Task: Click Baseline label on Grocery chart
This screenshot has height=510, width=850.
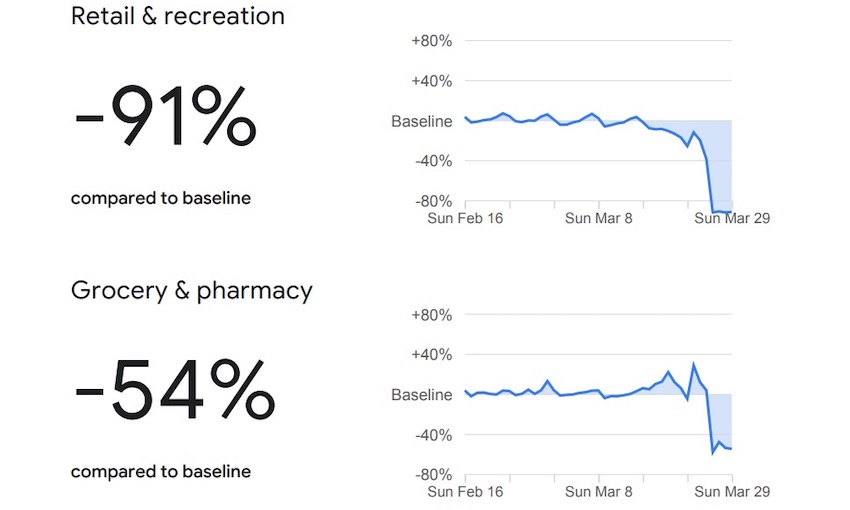Action: pyautogui.click(x=421, y=395)
